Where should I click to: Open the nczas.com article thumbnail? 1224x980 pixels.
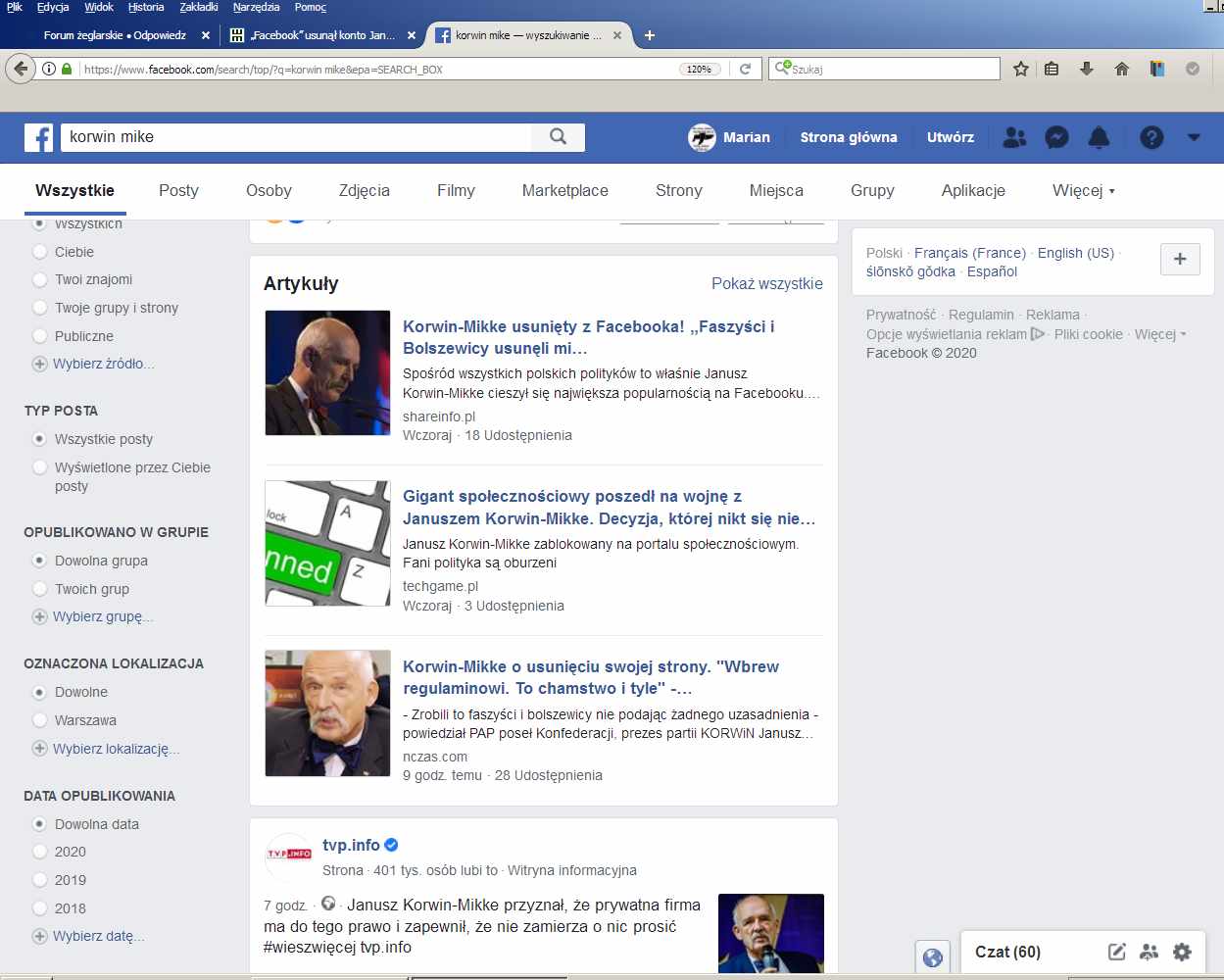click(328, 713)
